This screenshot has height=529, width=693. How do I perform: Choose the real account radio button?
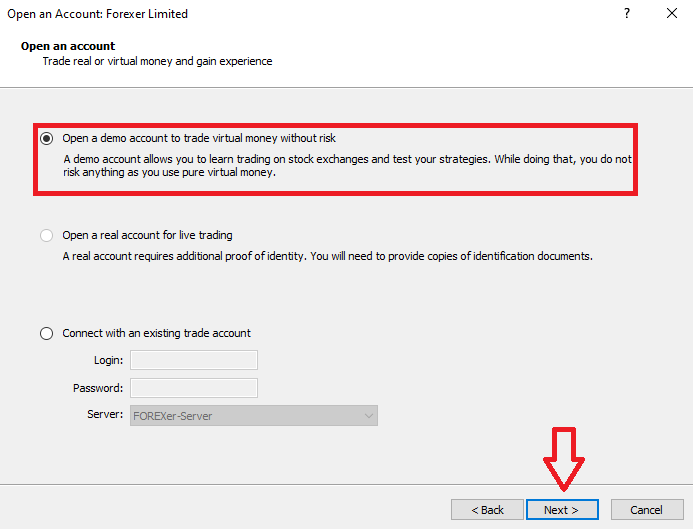[47, 236]
